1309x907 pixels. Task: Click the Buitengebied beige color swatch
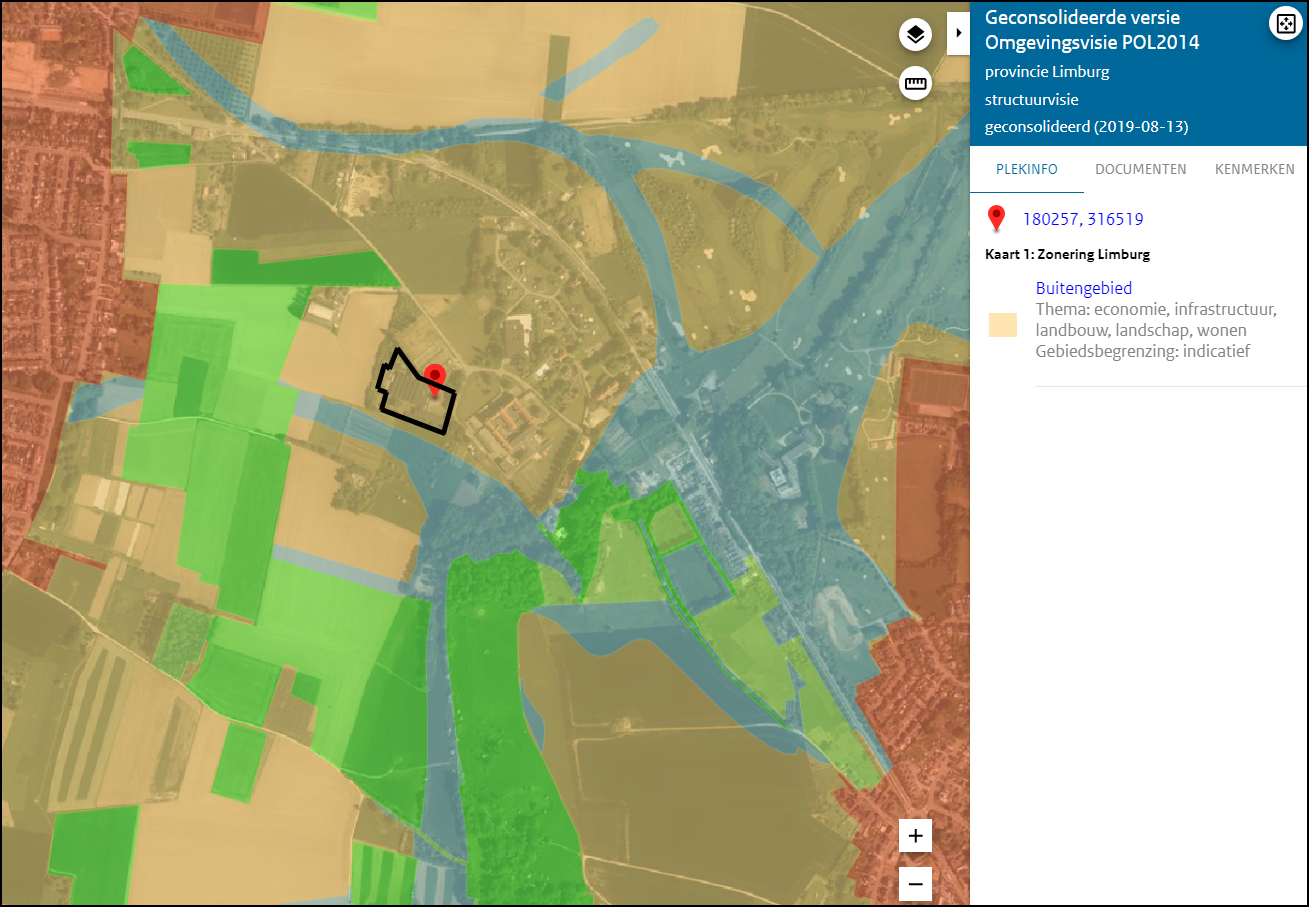tap(1003, 324)
